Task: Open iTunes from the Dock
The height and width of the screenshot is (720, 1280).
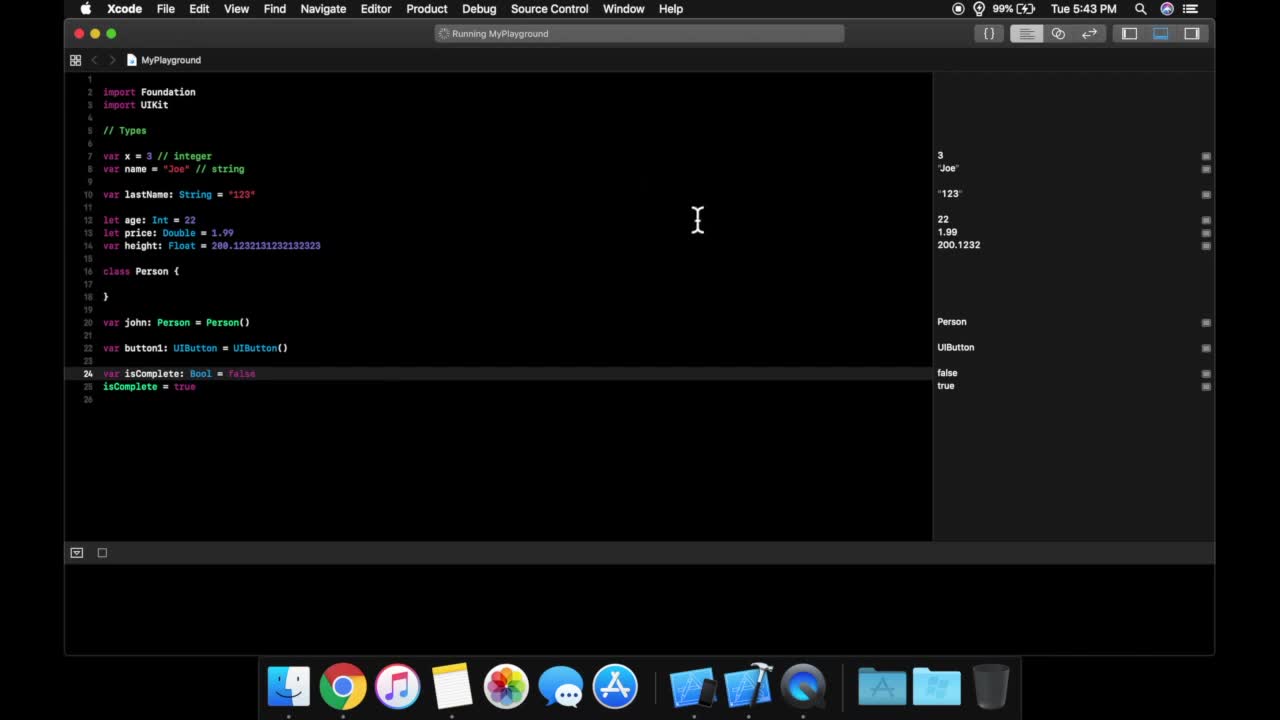Action: (x=397, y=687)
